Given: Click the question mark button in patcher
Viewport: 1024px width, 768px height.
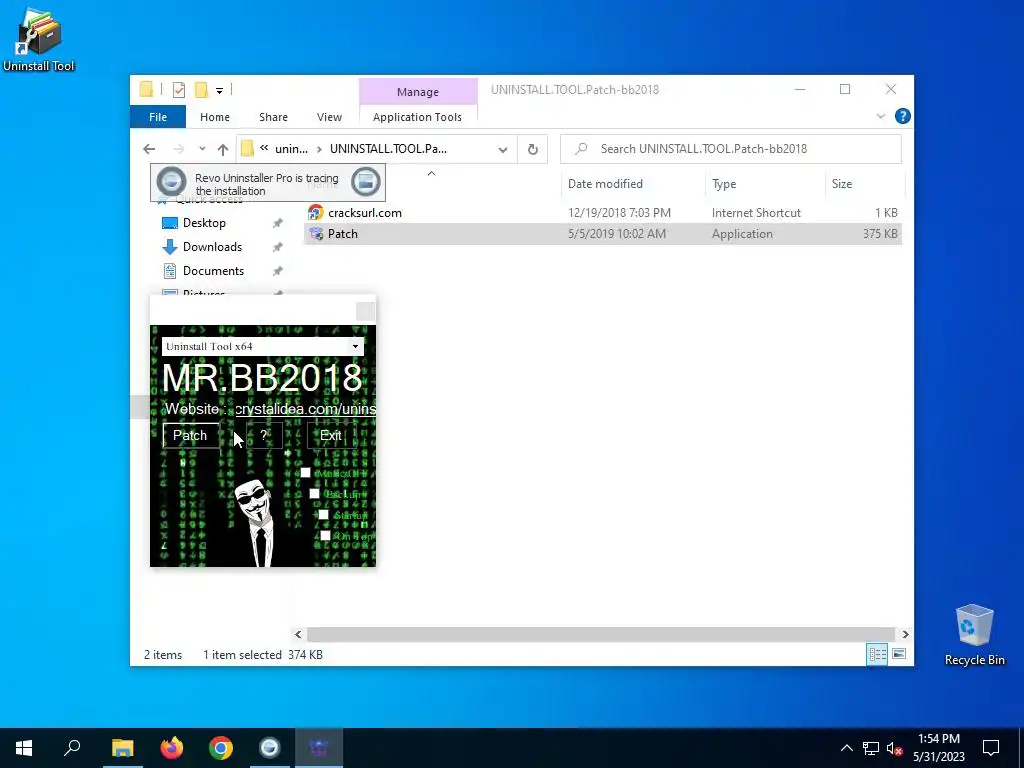Looking at the screenshot, I should click(x=264, y=436).
